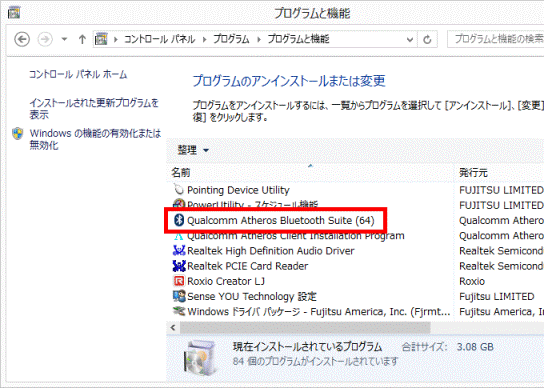This screenshot has width=544, height=388.
Task: Click Roxio publisher cell
Action: pos(472,281)
